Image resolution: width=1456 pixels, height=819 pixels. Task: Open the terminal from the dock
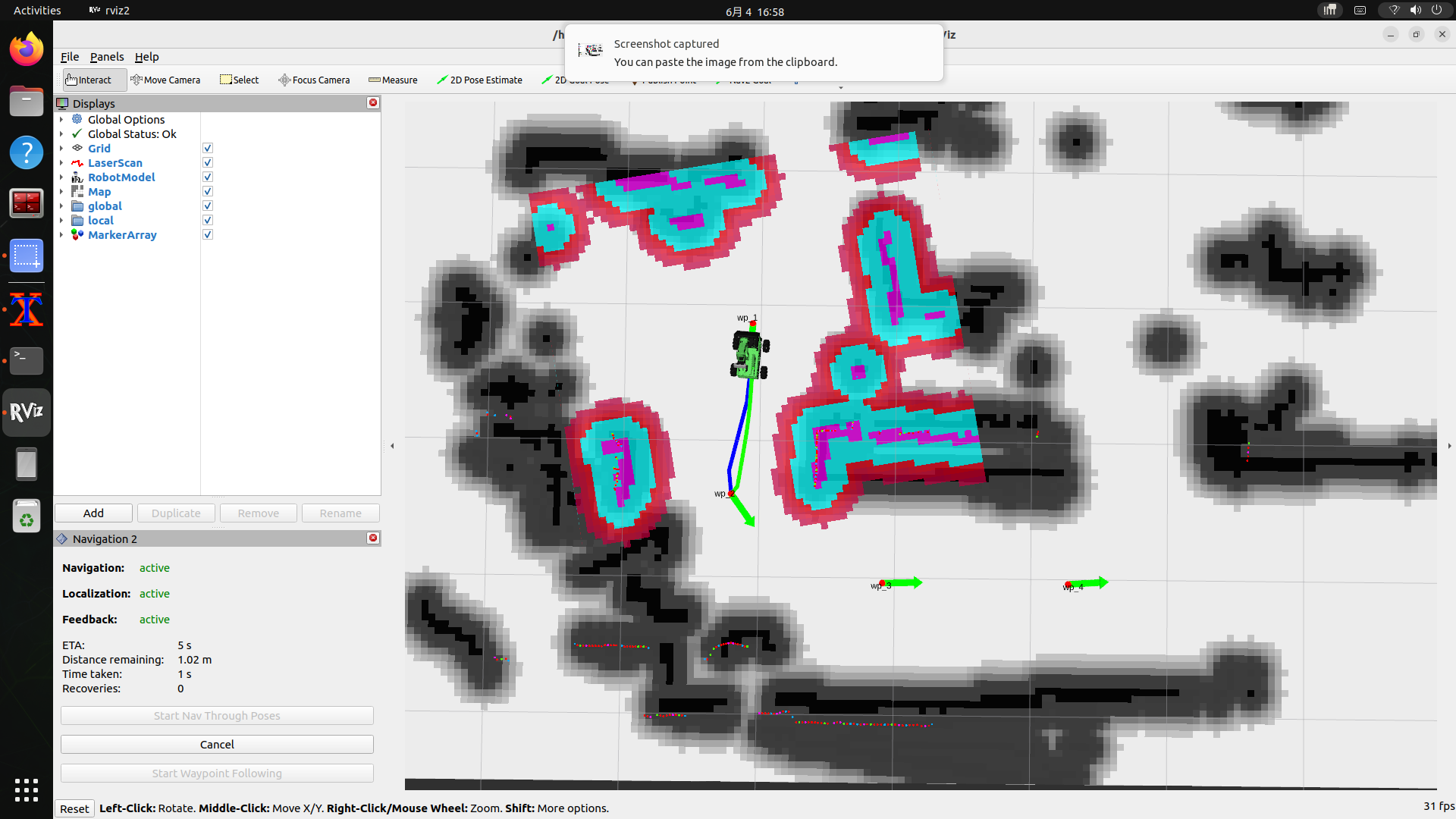coord(27,360)
